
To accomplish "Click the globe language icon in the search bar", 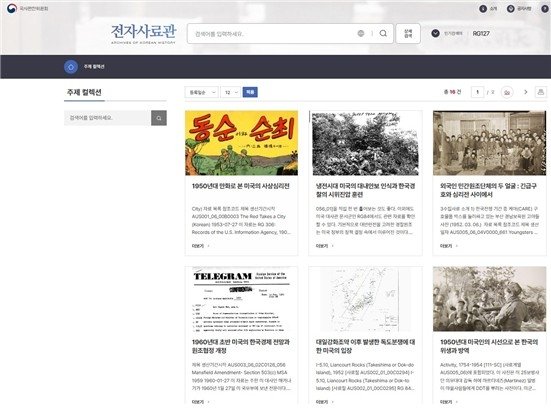I will tap(361, 33).
